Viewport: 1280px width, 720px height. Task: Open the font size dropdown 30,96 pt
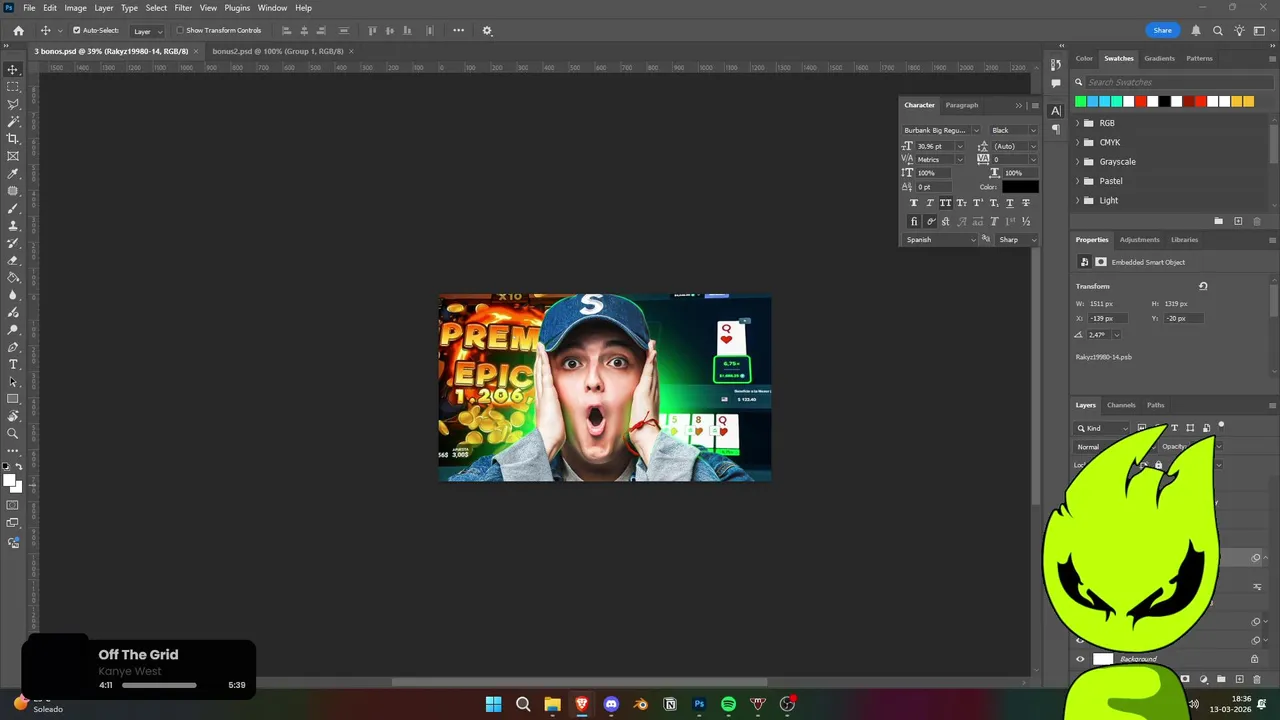tap(960, 146)
